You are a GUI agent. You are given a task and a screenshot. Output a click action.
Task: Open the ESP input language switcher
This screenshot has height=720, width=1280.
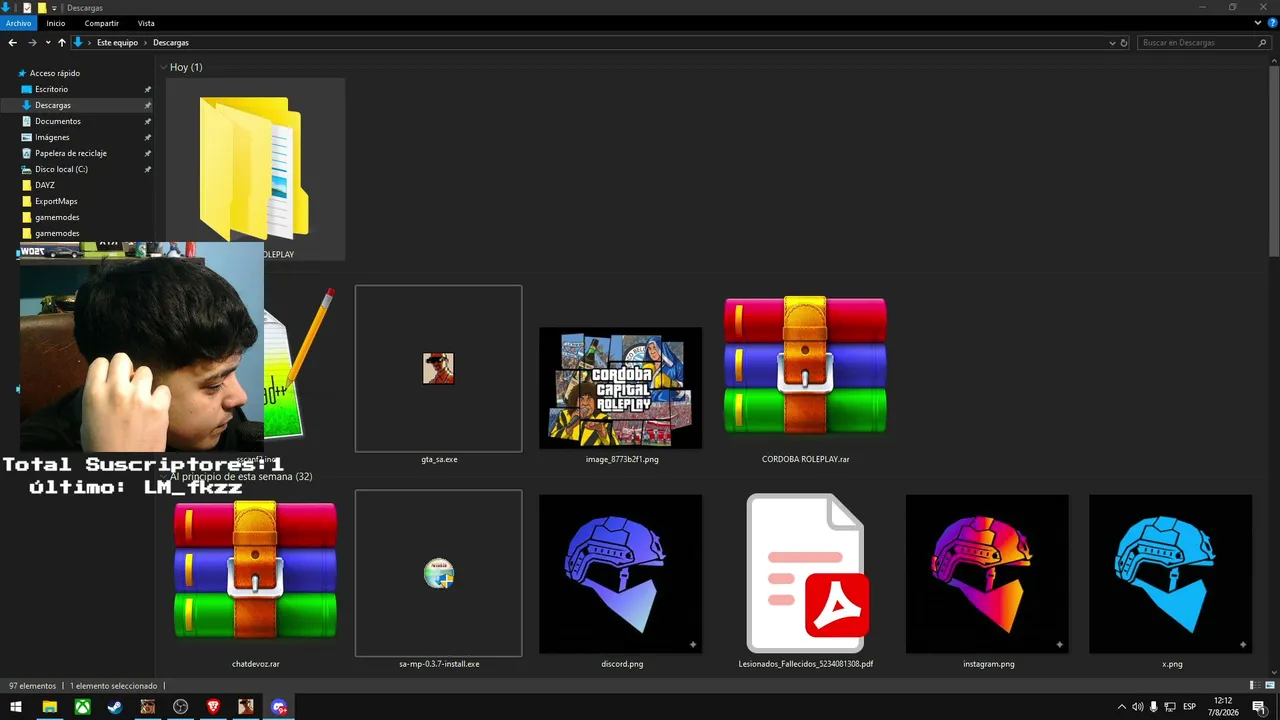tap(1190, 707)
